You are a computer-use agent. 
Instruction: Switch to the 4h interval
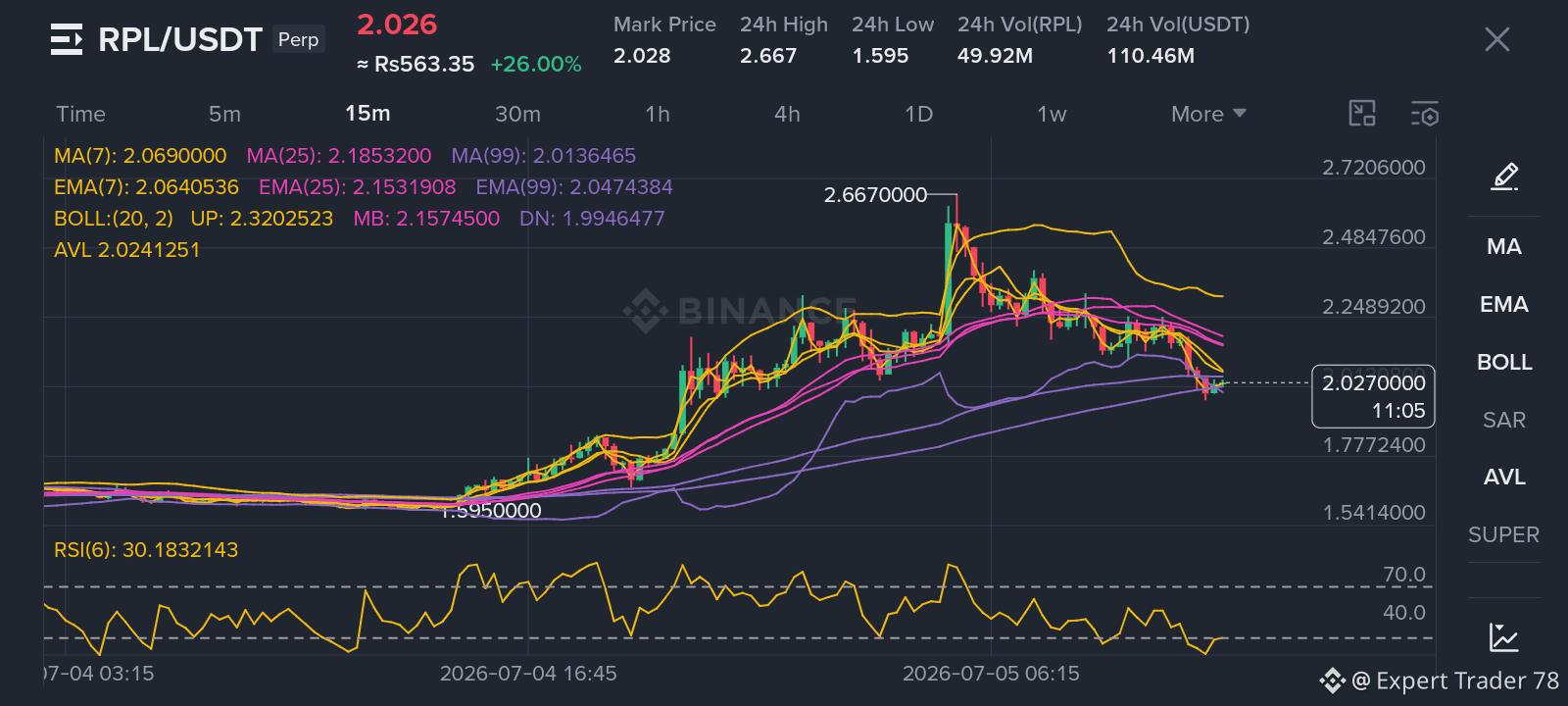click(787, 114)
